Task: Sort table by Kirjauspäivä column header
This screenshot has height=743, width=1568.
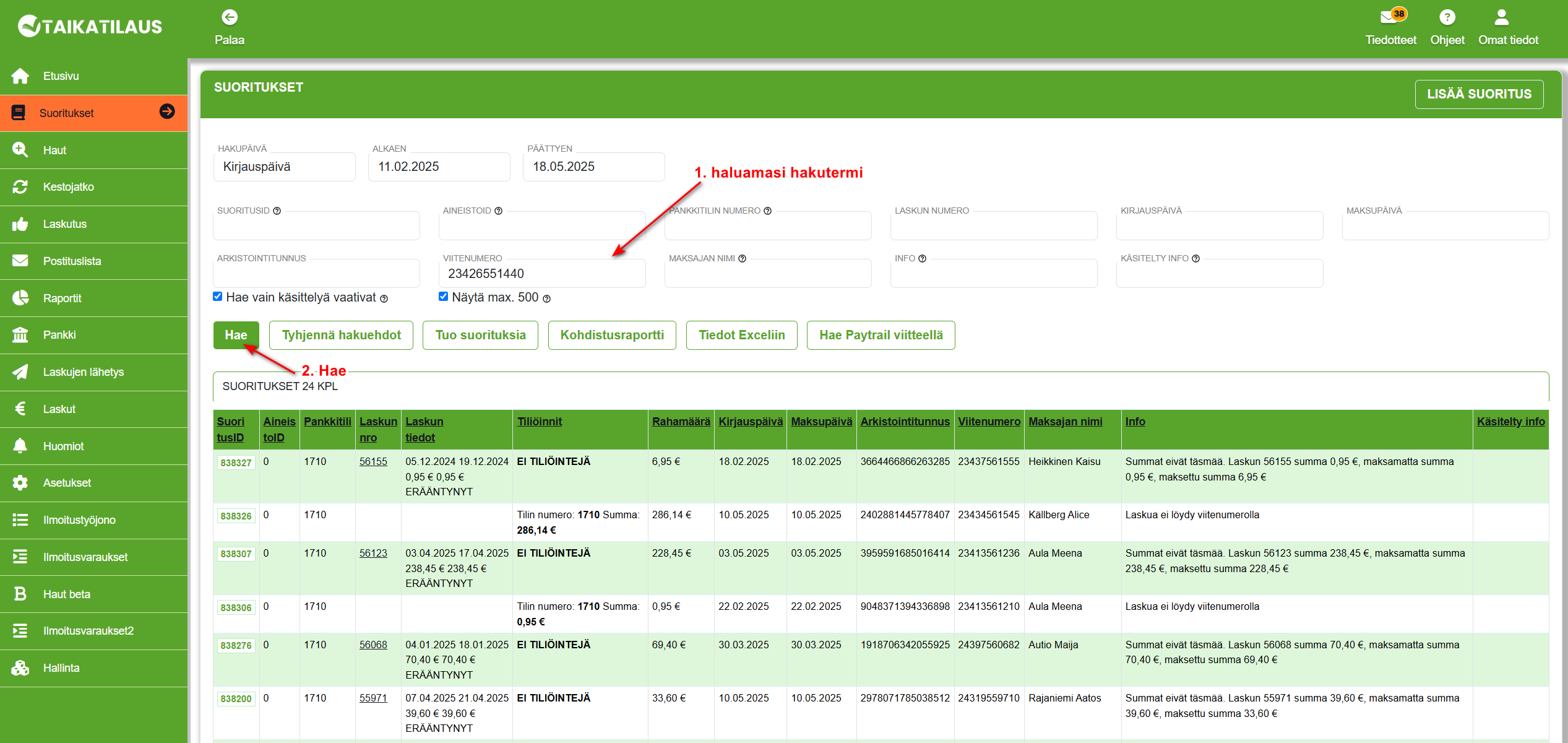Action: click(751, 422)
